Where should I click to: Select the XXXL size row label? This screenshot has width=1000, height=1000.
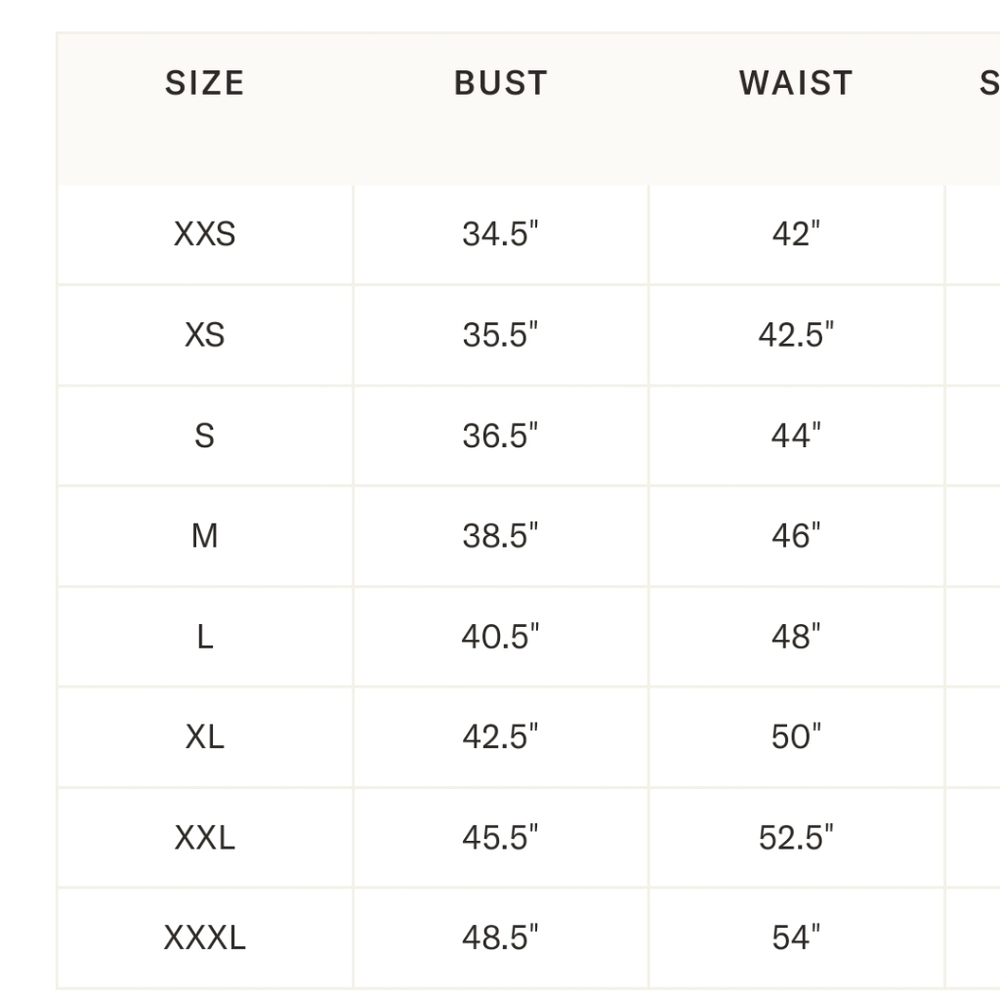click(x=205, y=938)
